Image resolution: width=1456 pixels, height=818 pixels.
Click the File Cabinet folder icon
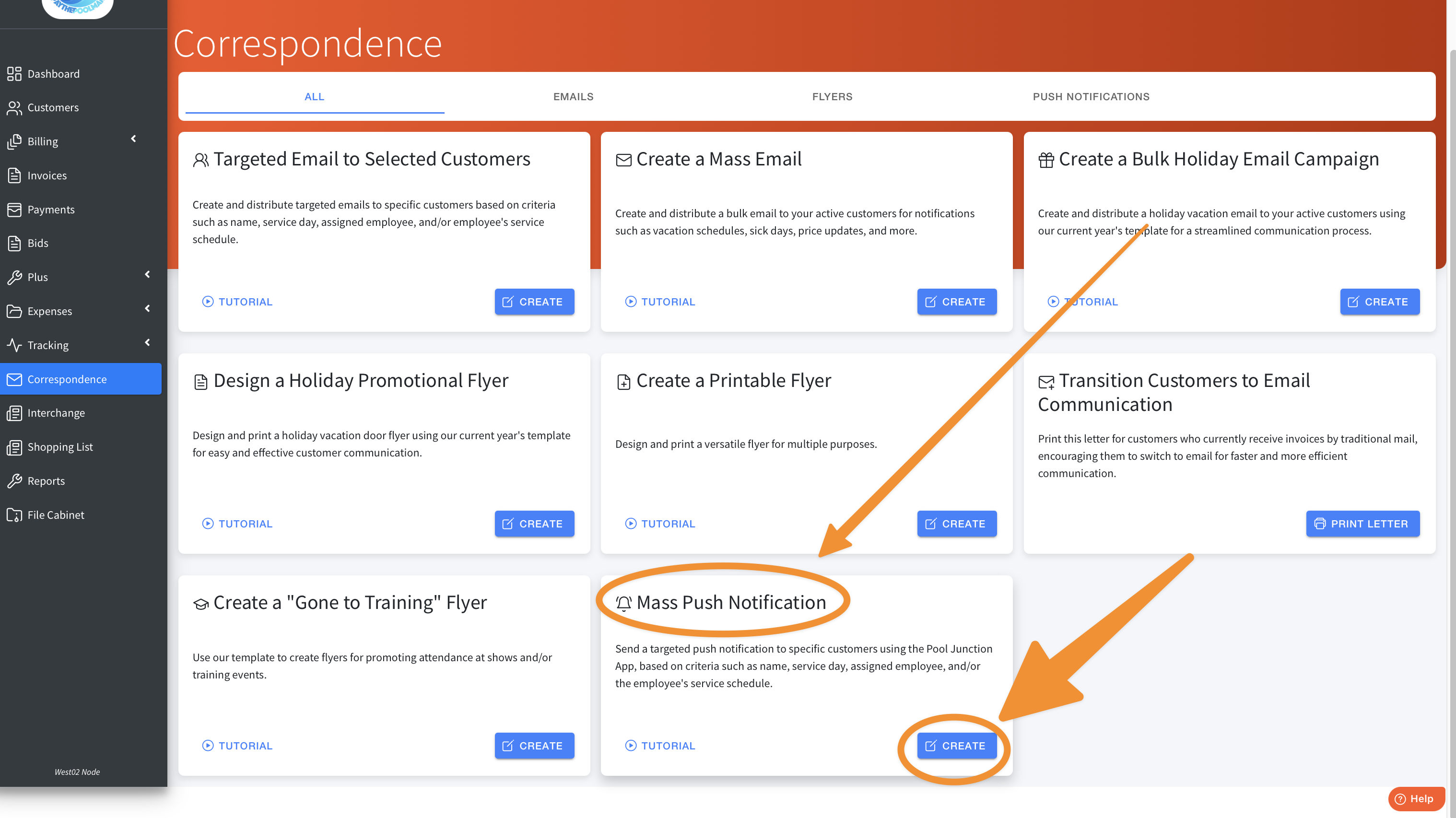click(14, 514)
